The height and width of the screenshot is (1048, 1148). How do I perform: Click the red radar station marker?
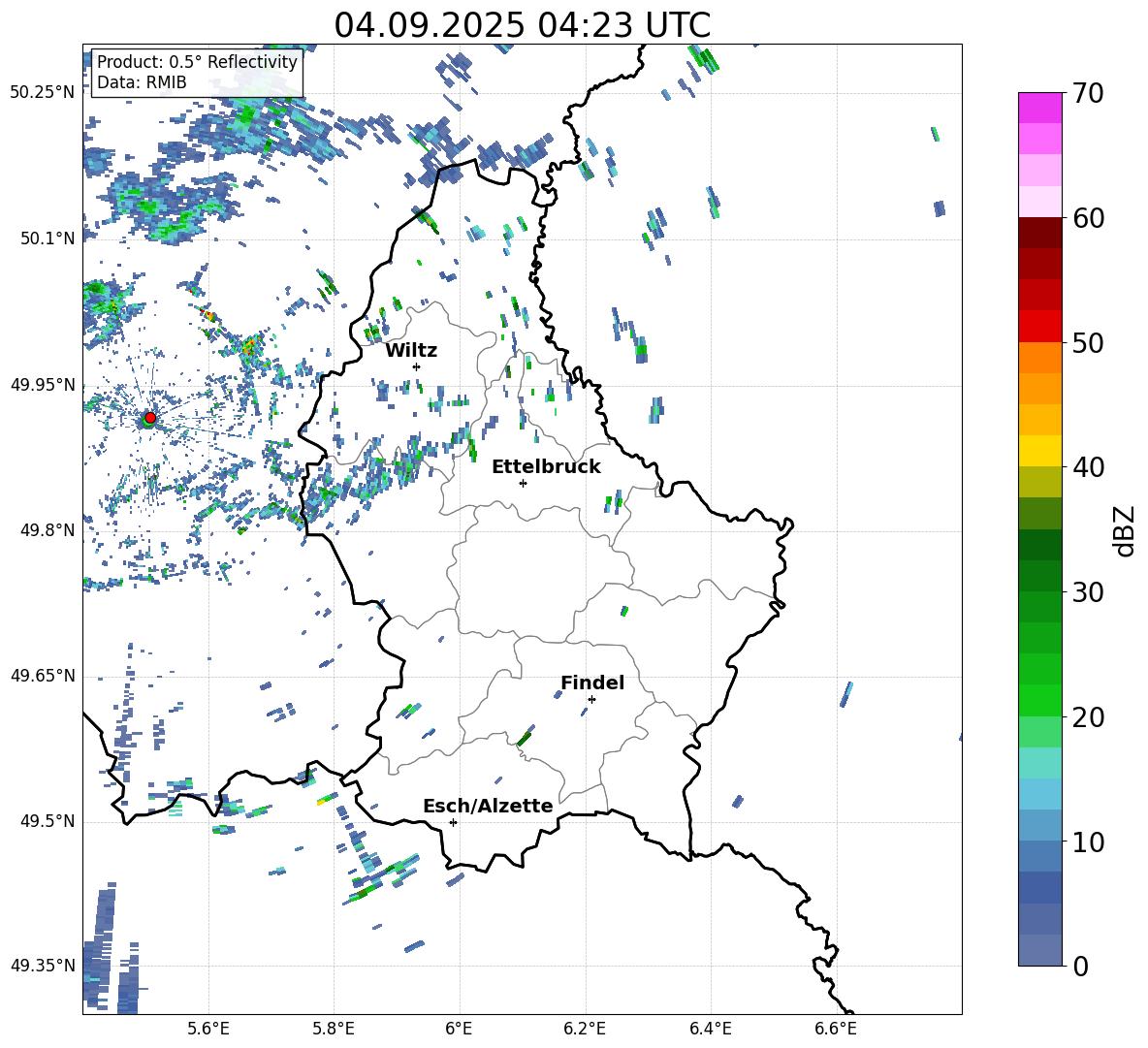pos(150,417)
